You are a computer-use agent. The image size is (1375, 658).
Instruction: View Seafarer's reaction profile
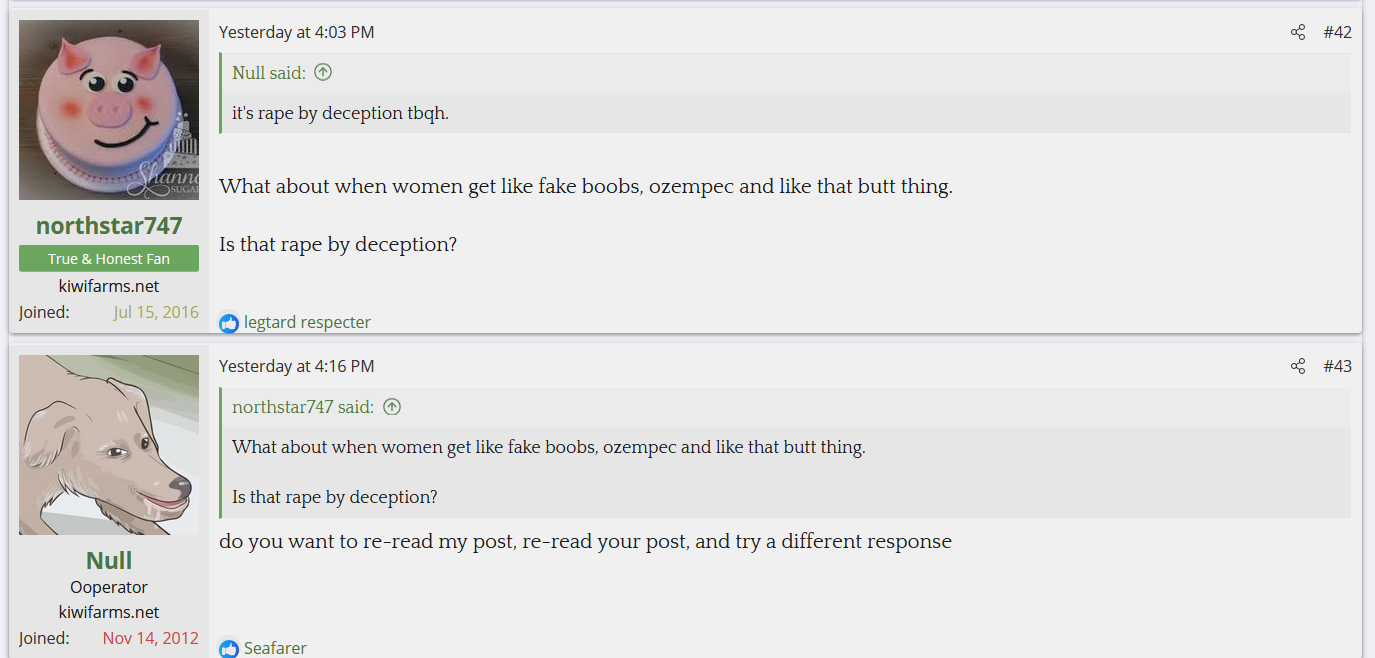point(275,648)
